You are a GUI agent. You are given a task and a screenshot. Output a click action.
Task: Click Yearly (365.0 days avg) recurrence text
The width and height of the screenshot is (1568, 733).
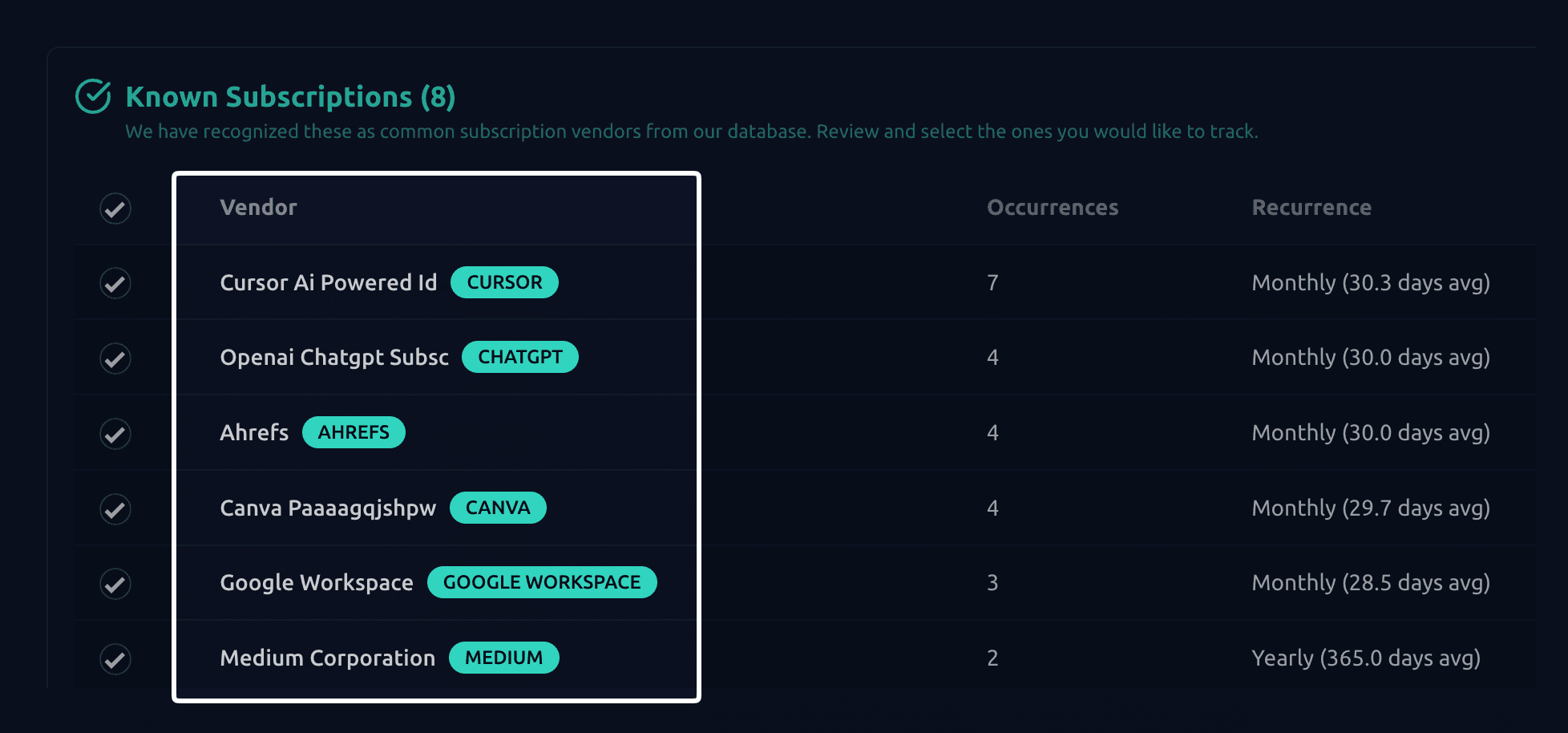point(1366,658)
